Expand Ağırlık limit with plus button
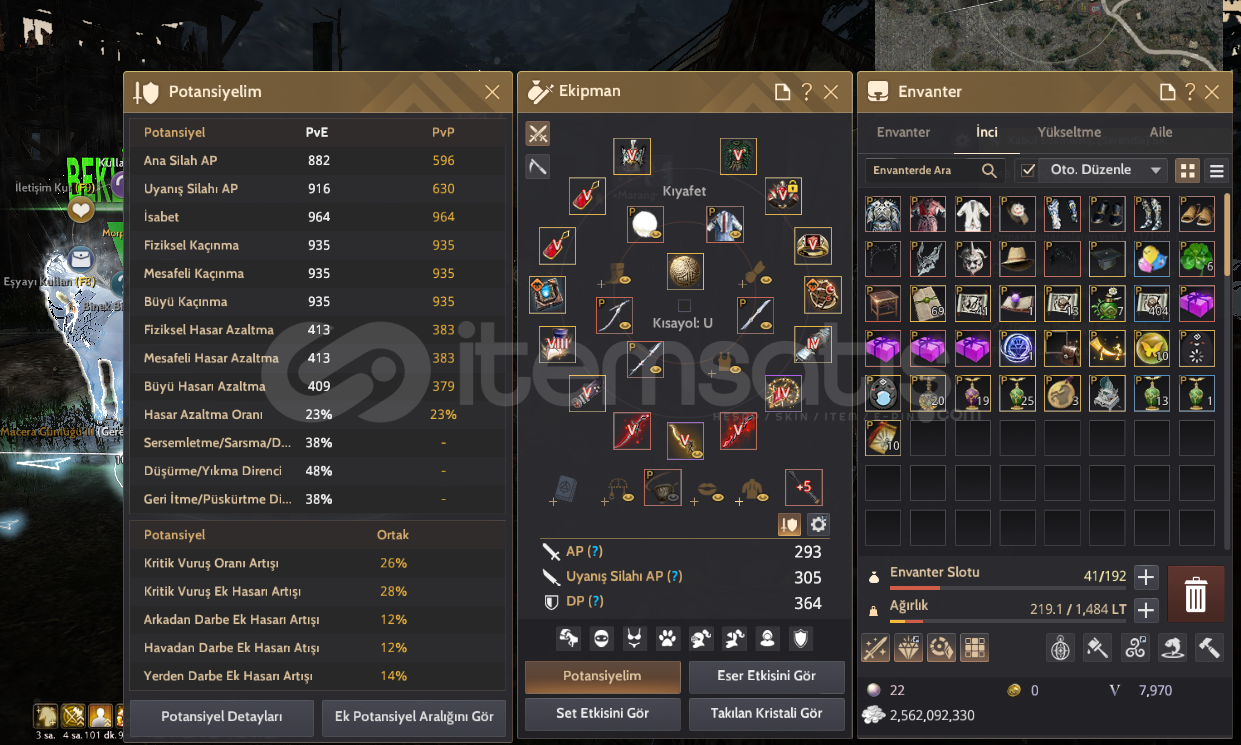 point(1146,610)
